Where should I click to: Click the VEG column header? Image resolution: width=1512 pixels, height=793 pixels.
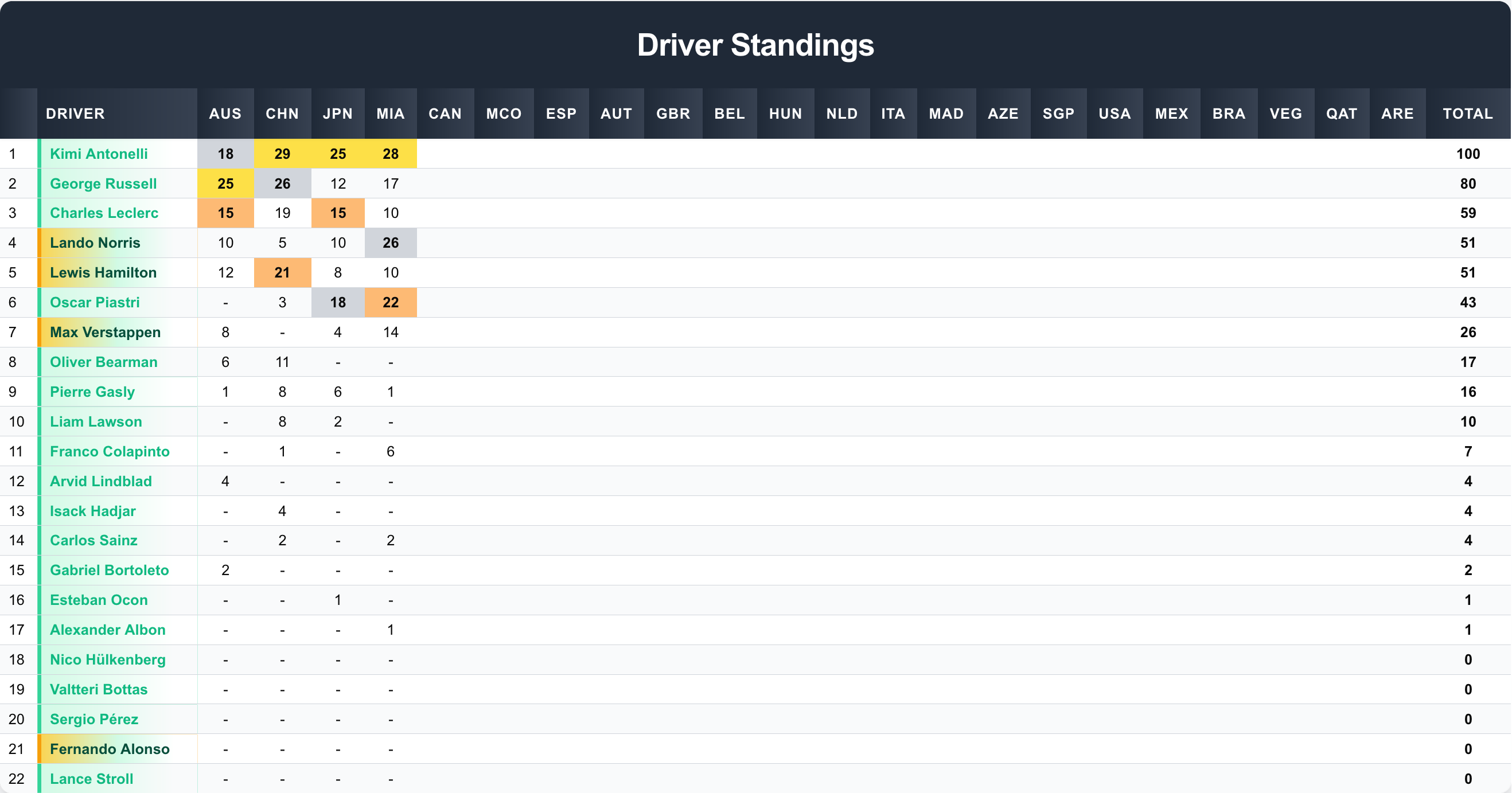[x=1286, y=114]
